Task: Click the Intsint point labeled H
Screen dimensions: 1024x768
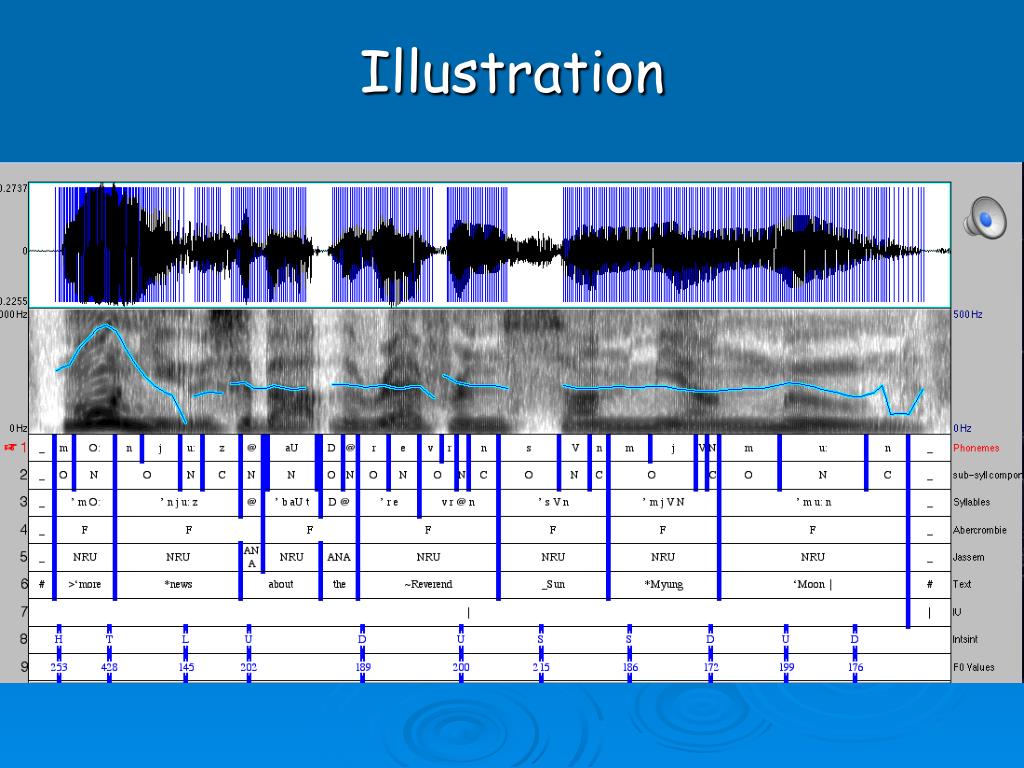Action: 59,639
